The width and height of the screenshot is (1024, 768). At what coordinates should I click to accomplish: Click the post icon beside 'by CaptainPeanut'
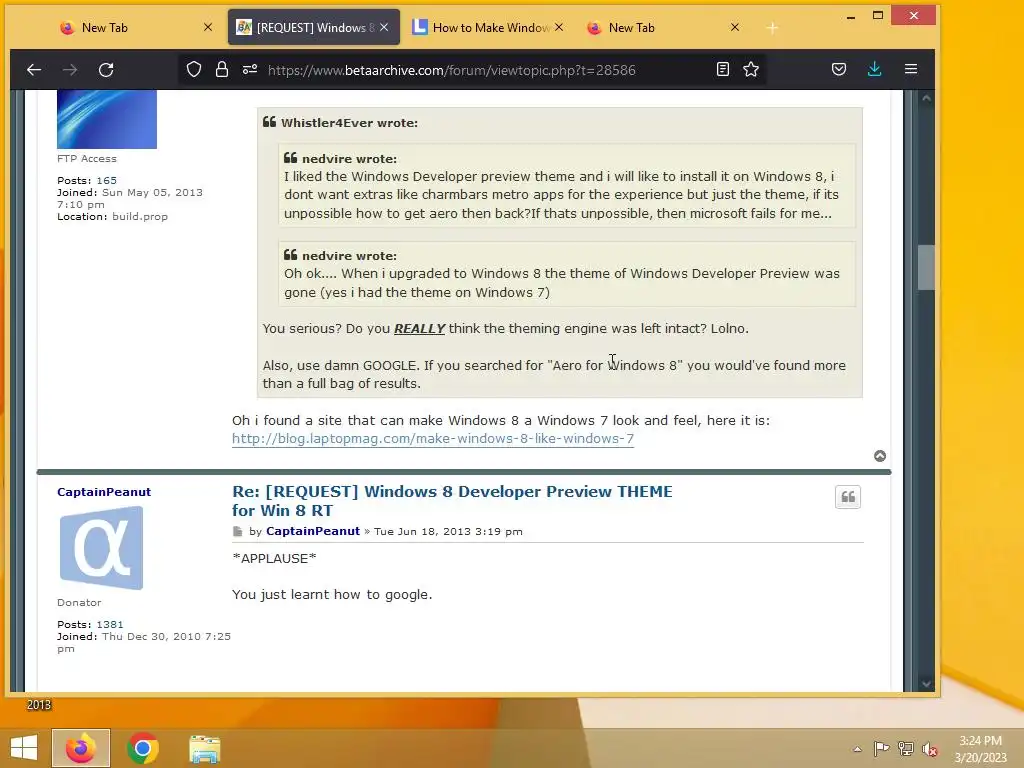[238, 532]
